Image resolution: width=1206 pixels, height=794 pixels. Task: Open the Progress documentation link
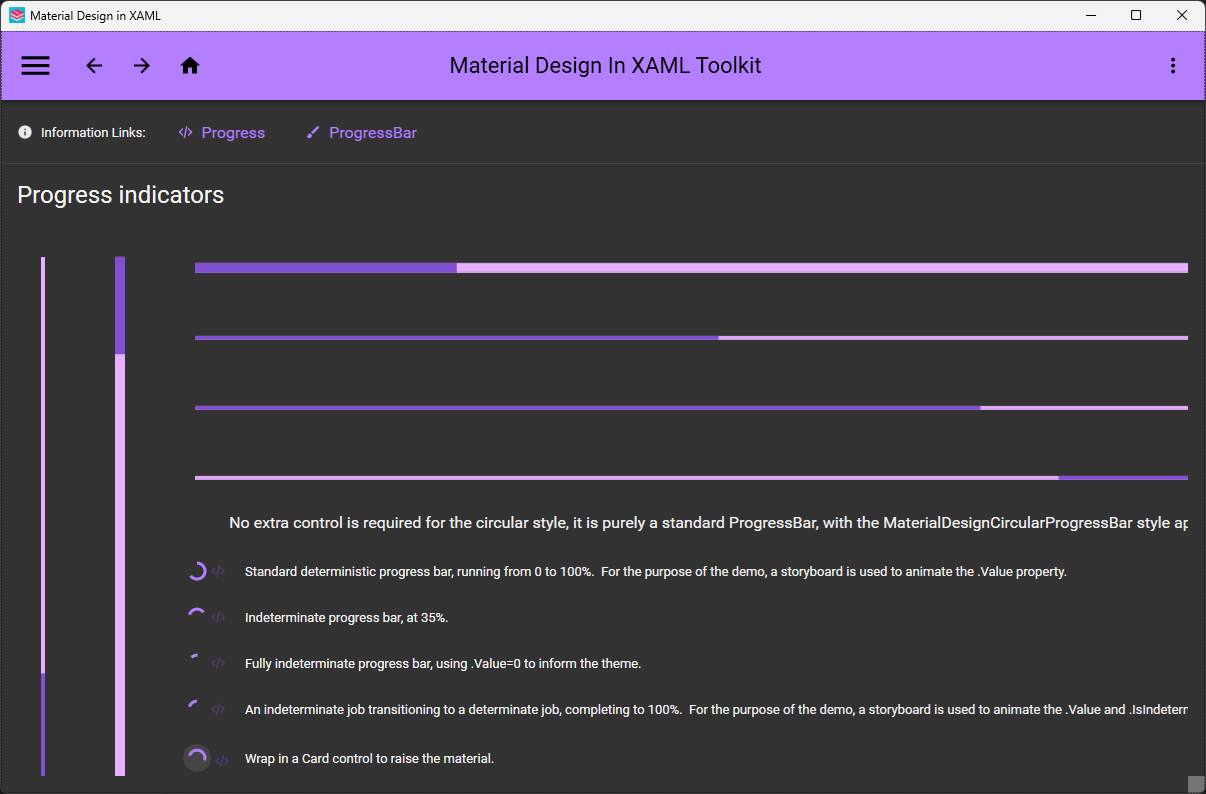[233, 132]
